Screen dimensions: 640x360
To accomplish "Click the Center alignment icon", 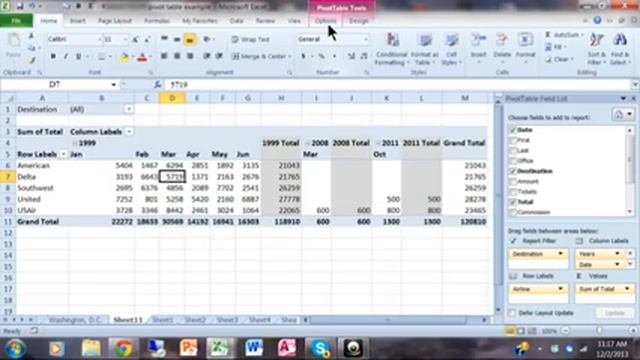I will click(x=177, y=56).
